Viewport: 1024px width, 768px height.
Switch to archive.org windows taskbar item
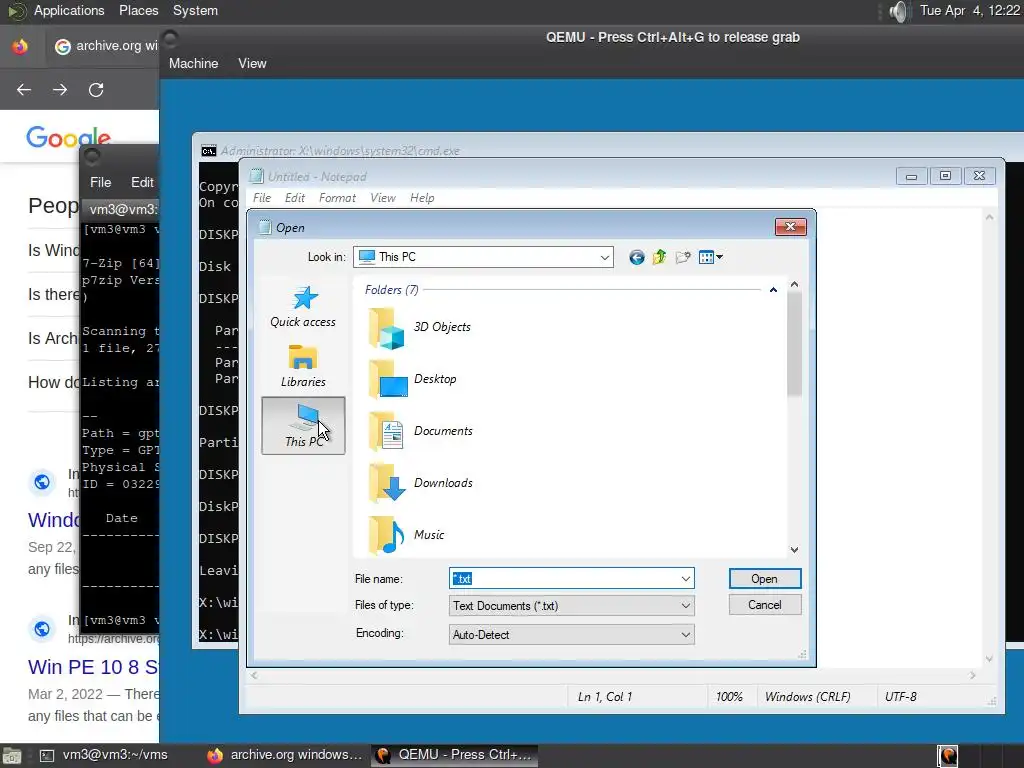(285, 755)
